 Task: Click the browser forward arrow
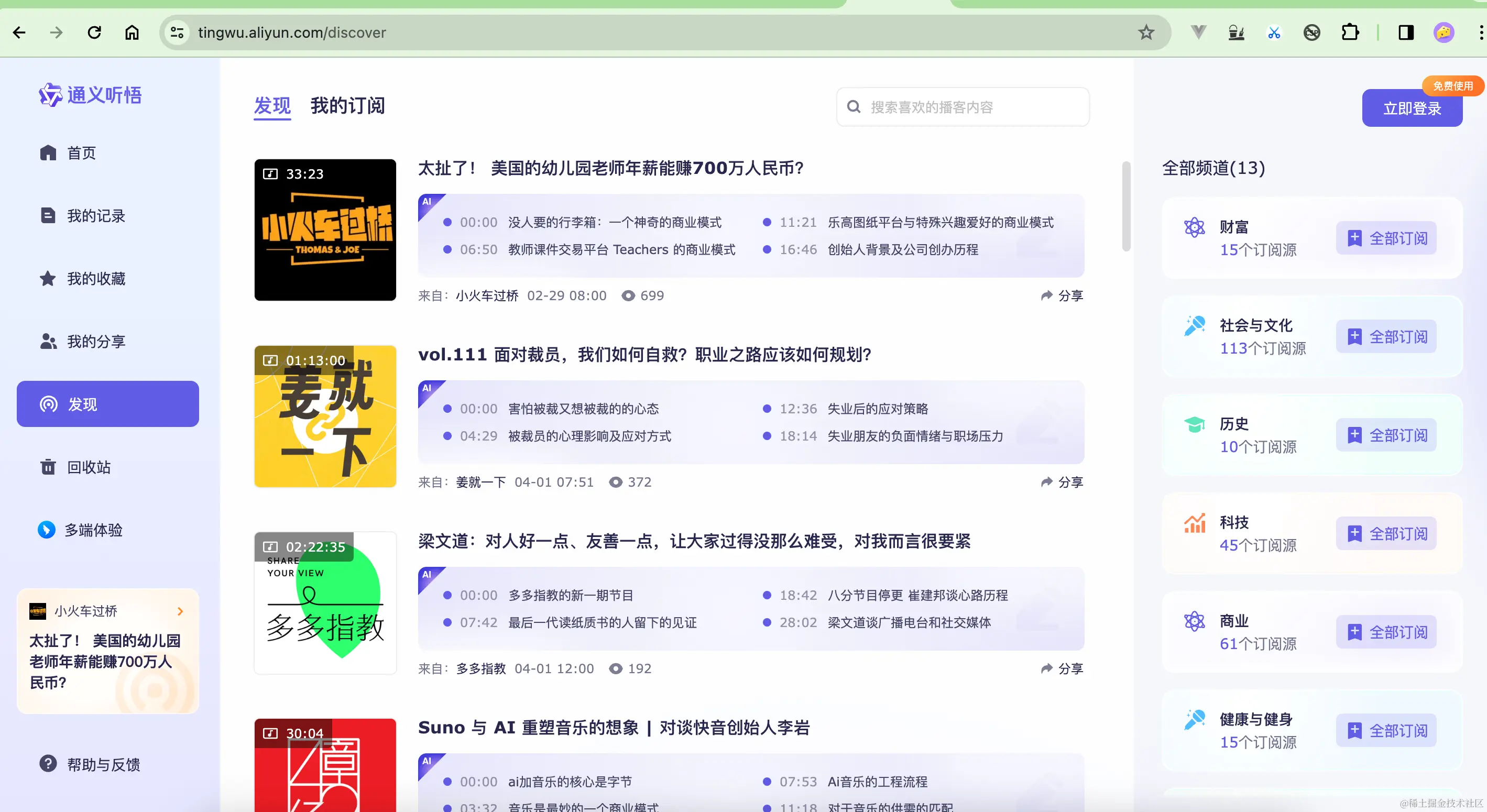point(56,32)
